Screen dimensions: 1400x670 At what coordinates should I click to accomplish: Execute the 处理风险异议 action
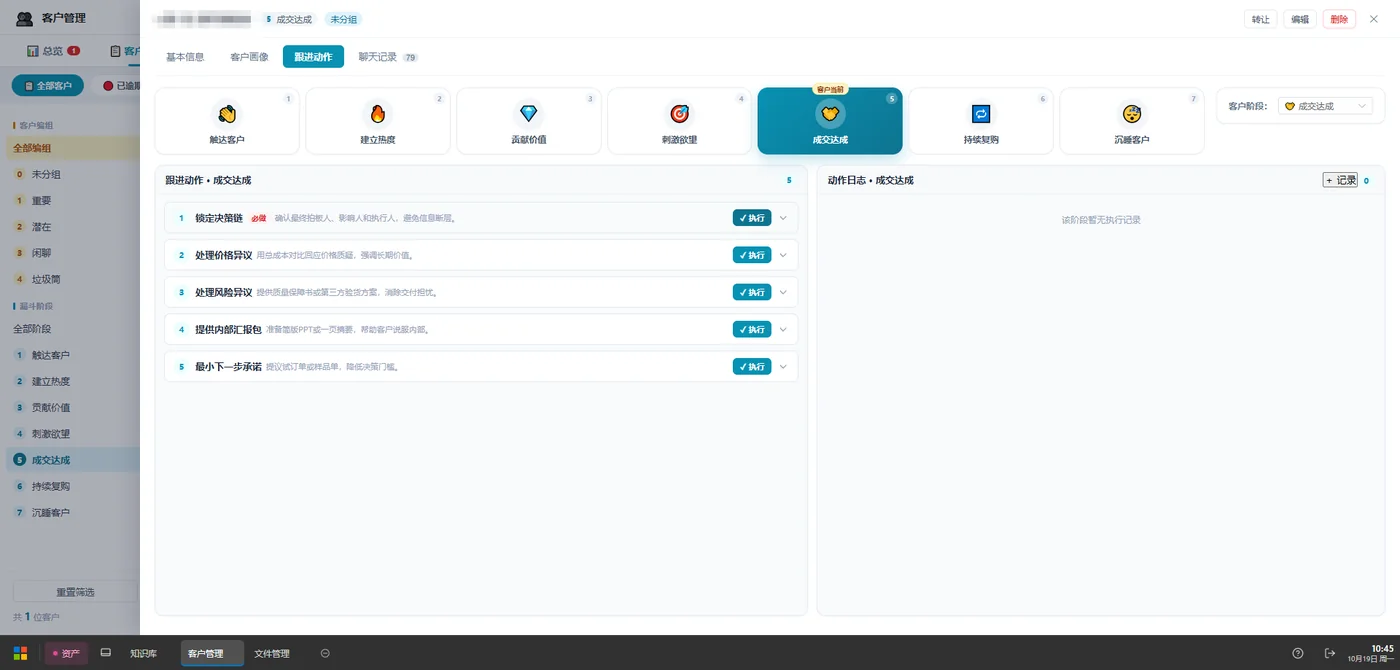pos(752,292)
